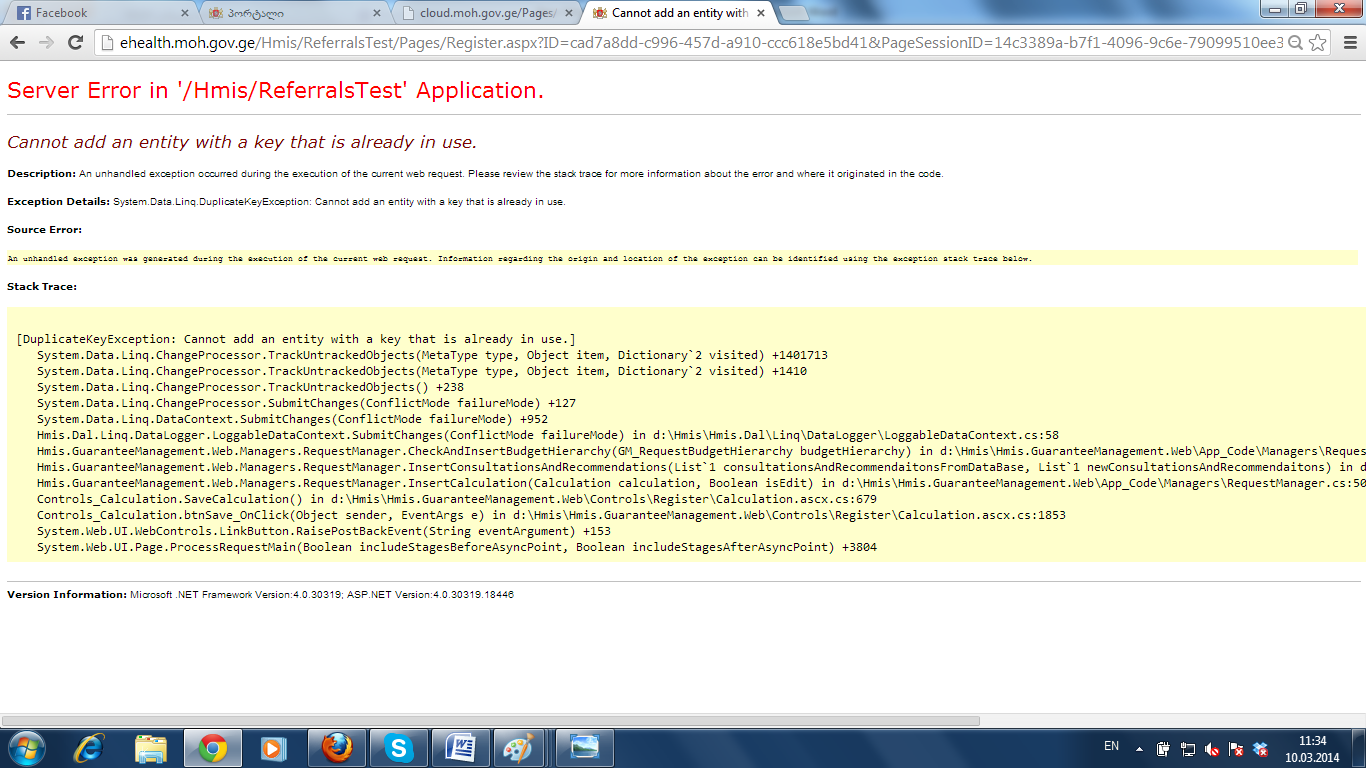Open Paint from the taskbar

518,748
